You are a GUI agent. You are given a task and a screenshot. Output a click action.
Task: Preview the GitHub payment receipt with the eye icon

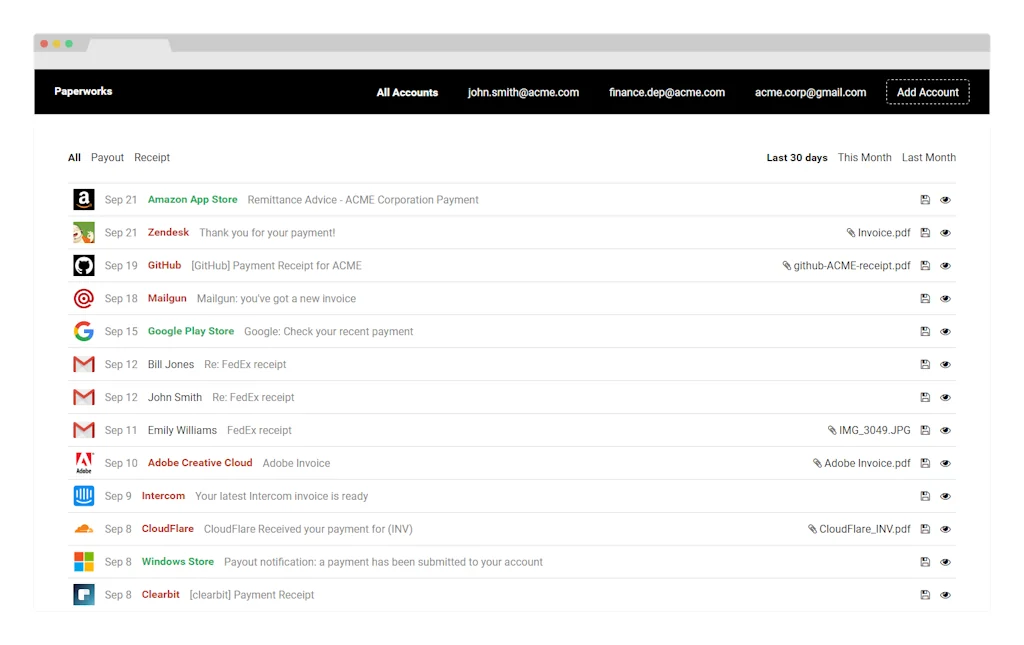point(945,265)
